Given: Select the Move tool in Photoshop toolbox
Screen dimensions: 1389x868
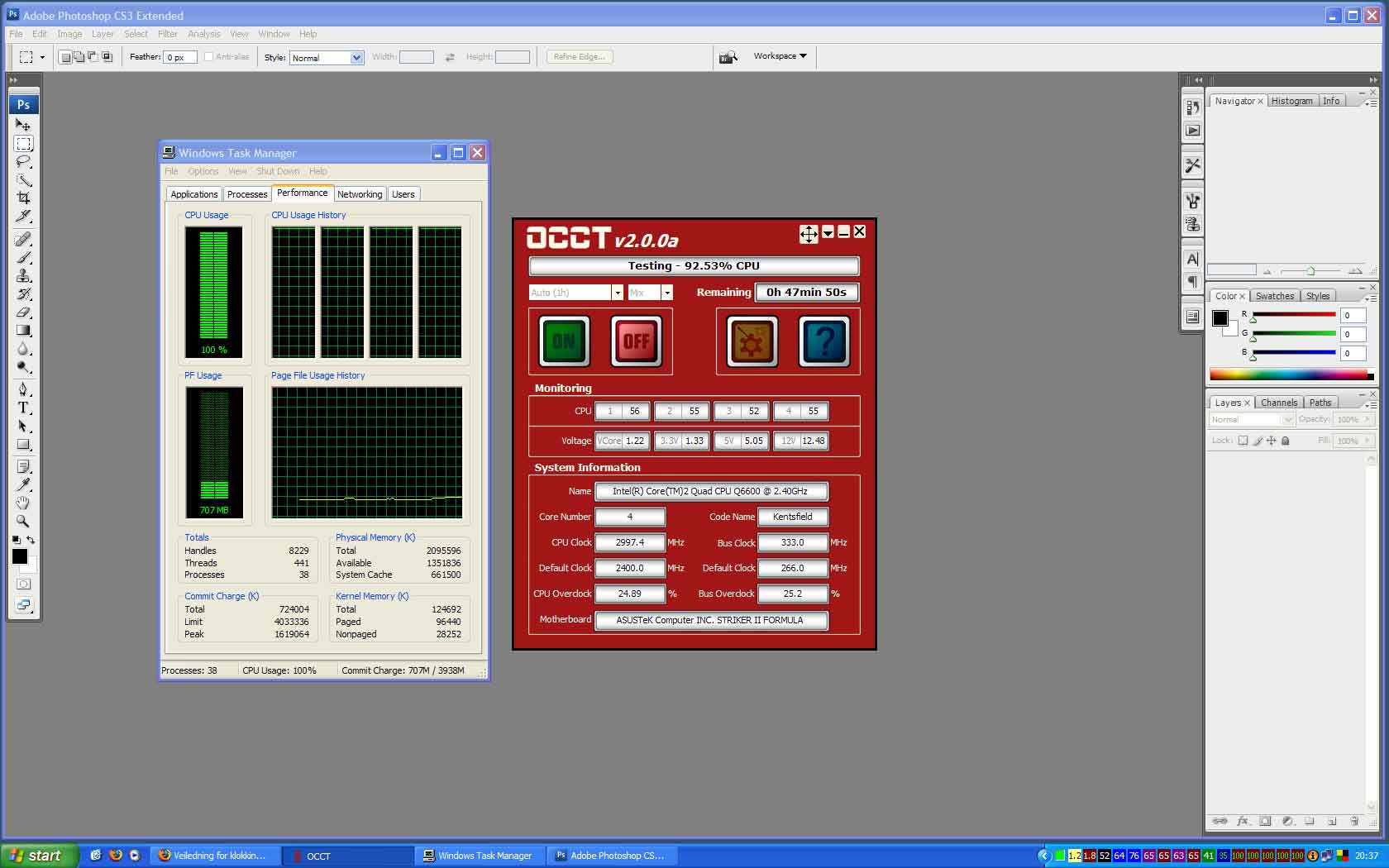Looking at the screenshot, I should coord(23,125).
